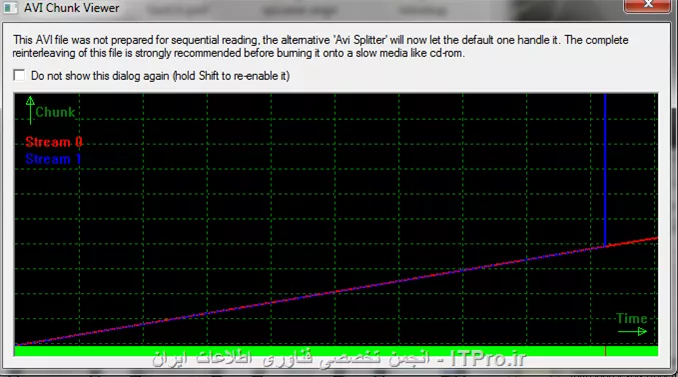Click the ITPro.ir watermark text
The image size is (678, 377).
click(488, 358)
